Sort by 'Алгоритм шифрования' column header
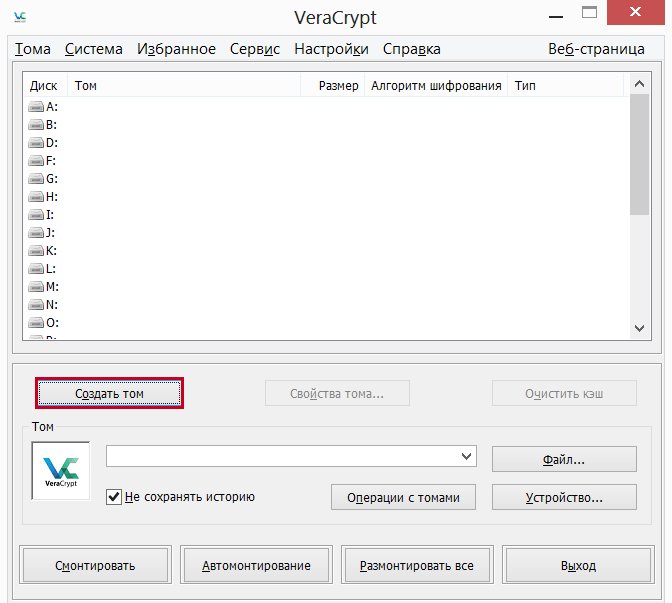The image size is (672, 603). [436, 86]
